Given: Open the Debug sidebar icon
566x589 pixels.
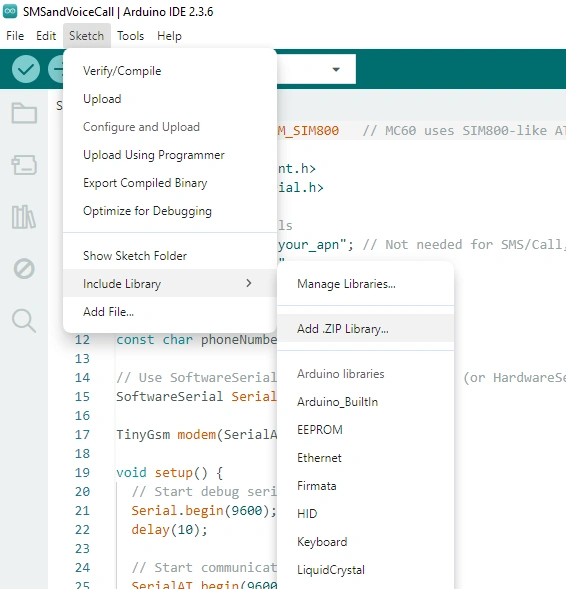Looking at the screenshot, I should tap(24, 269).
